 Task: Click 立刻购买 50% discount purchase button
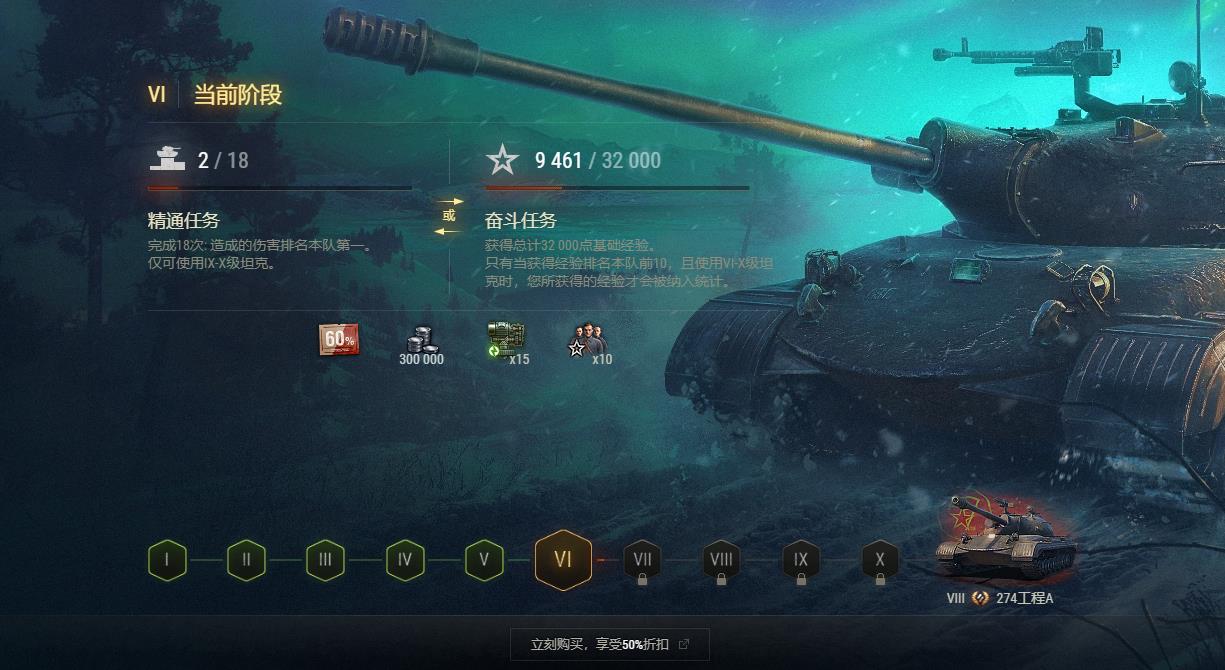[610, 645]
